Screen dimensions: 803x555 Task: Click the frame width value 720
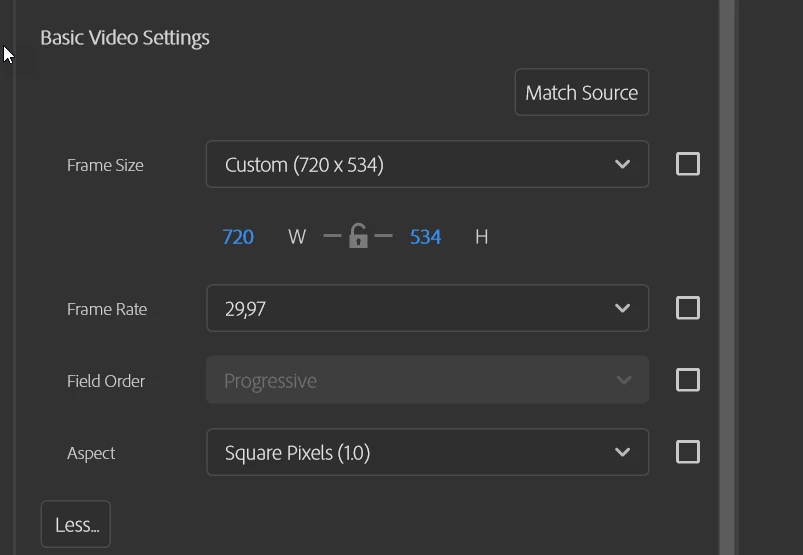(238, 237)
